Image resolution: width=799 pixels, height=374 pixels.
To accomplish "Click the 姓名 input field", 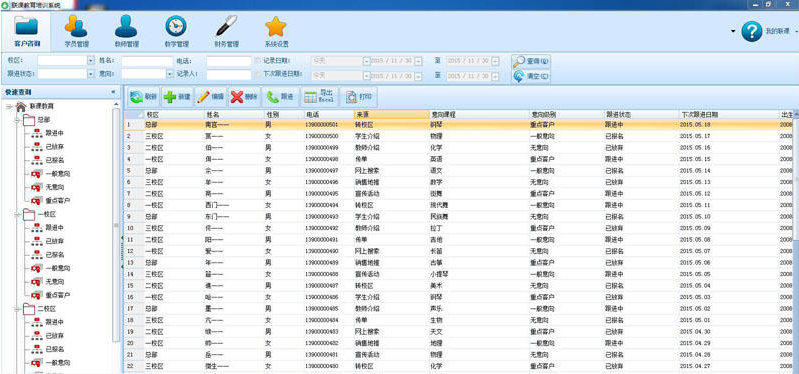I will pos(147,61).
